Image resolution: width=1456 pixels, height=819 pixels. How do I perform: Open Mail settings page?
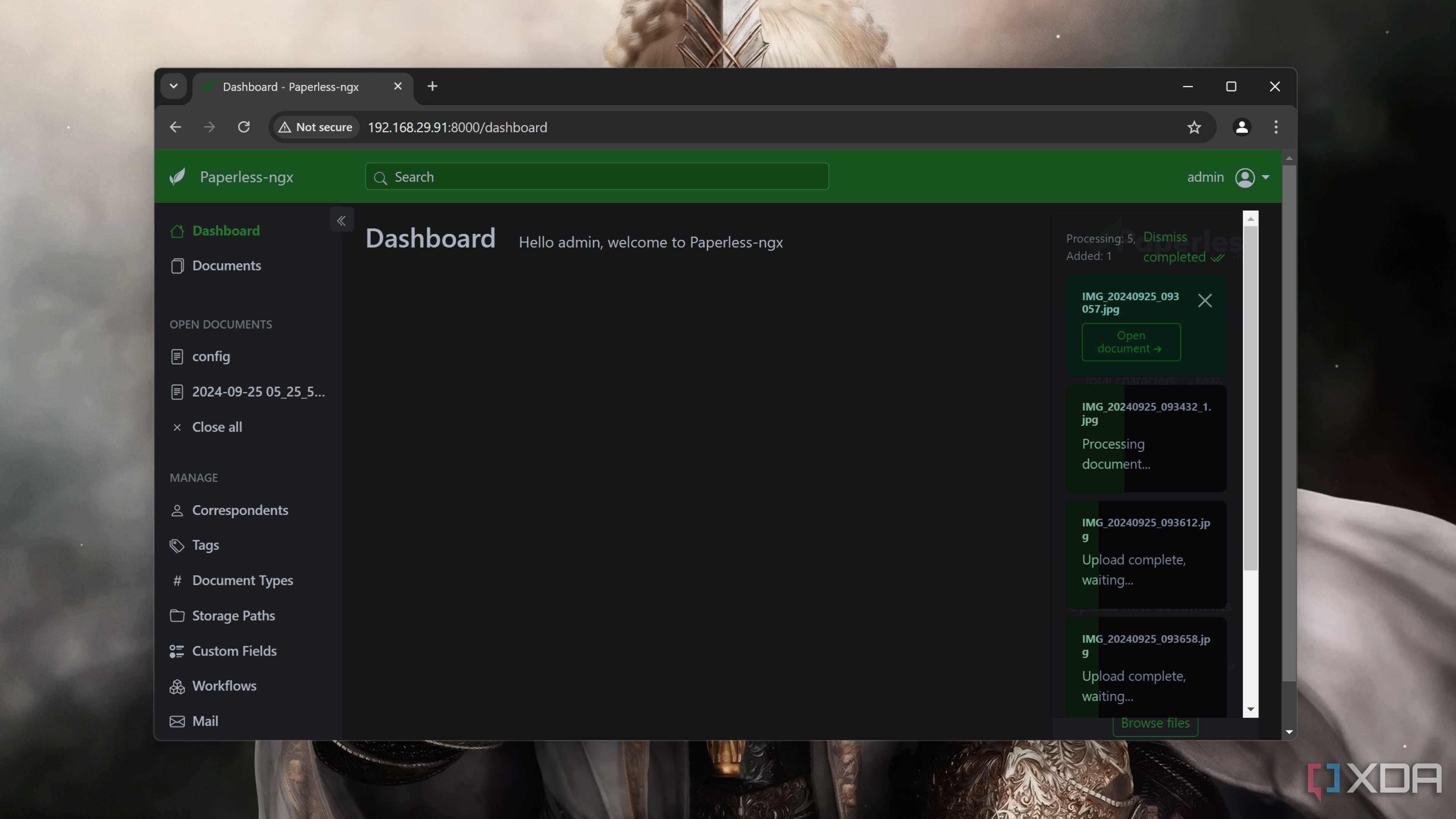pos(194,721)
